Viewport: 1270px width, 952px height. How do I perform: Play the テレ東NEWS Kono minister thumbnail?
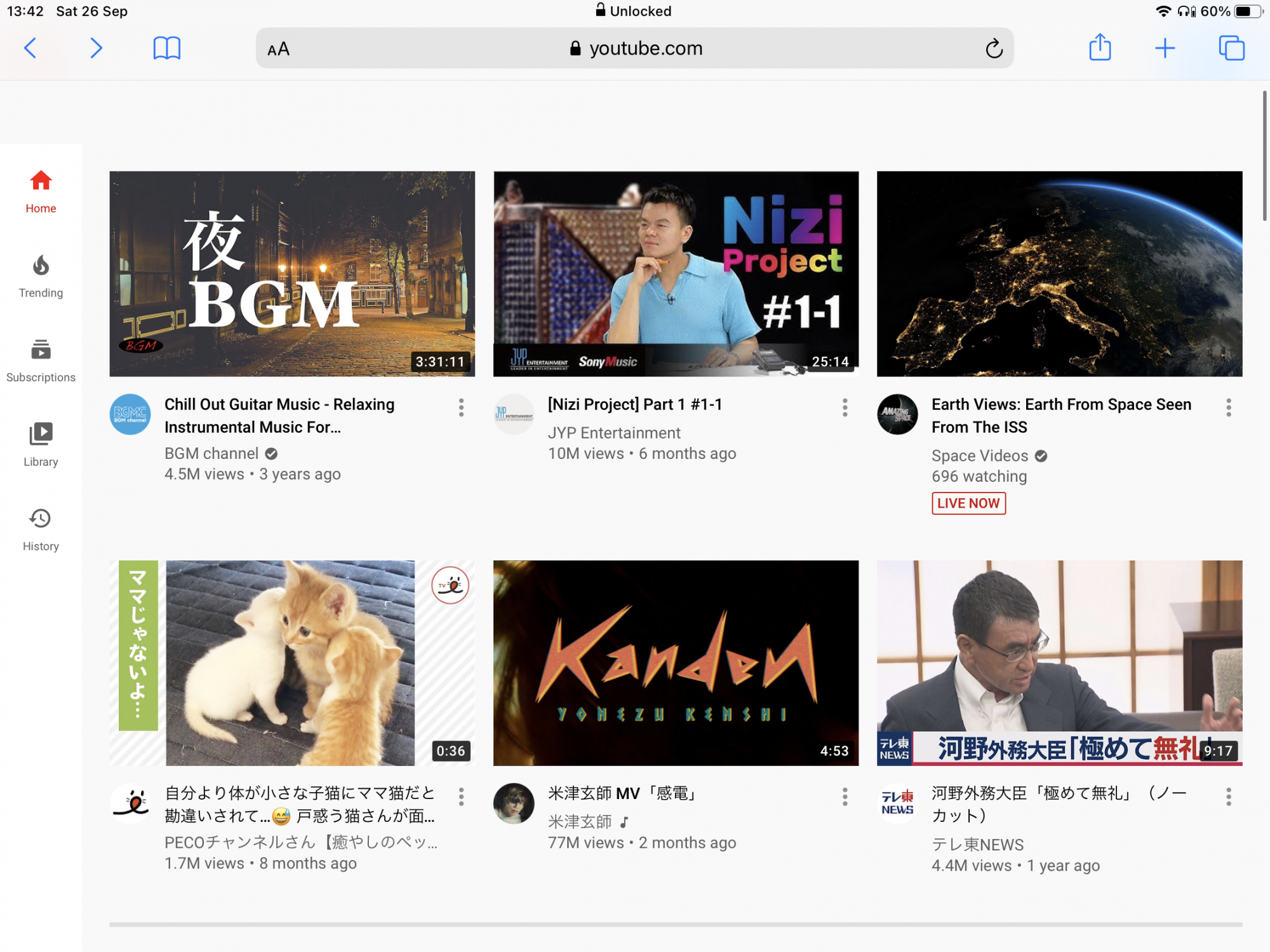click(x=1059, y=663)
